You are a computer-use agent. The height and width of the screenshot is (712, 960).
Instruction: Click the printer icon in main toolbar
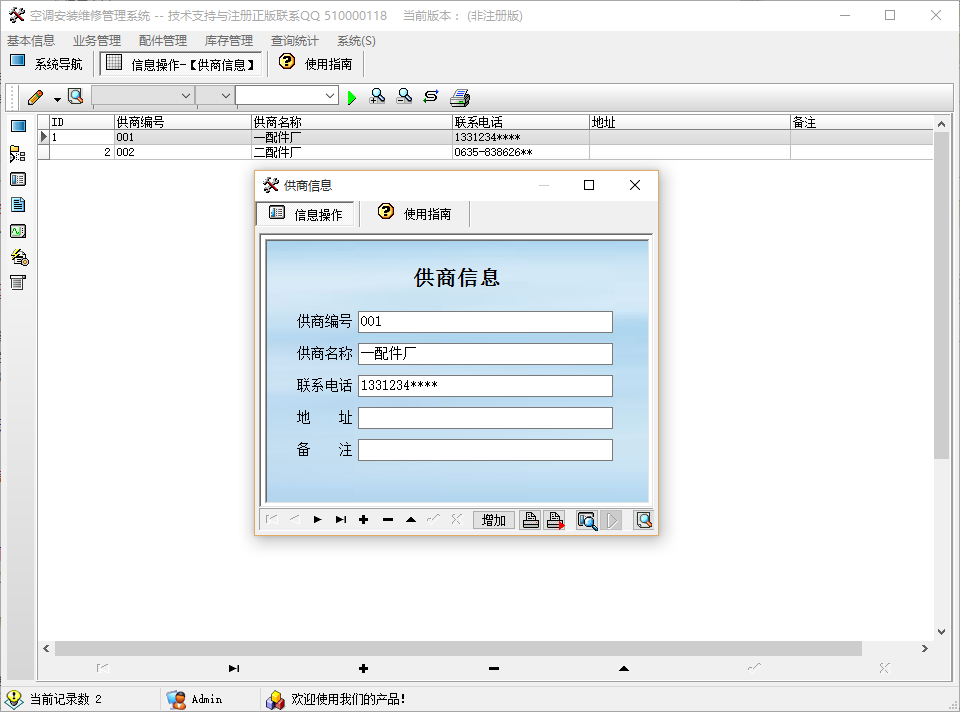459,97
